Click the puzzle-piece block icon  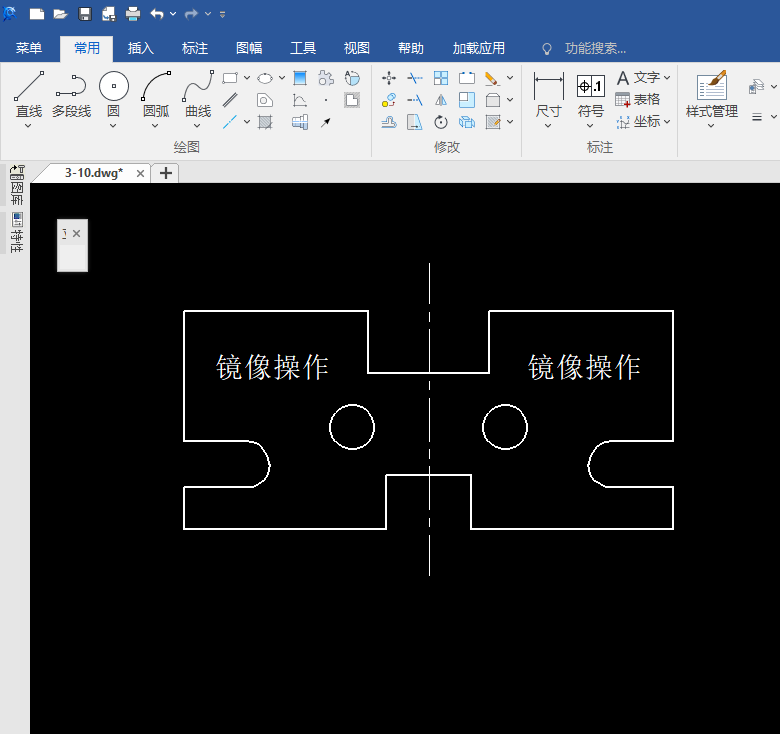[x=326, y=78]
